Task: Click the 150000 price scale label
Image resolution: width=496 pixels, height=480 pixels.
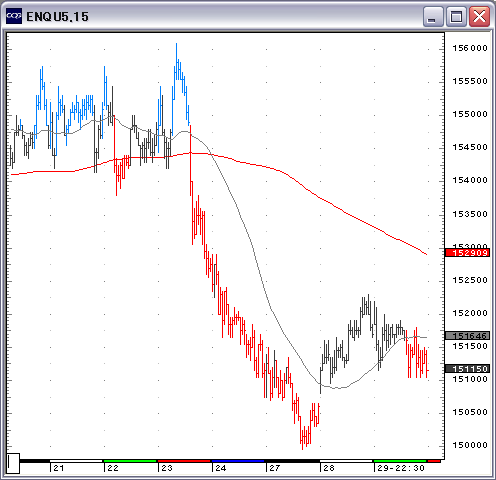Action: 470,445
